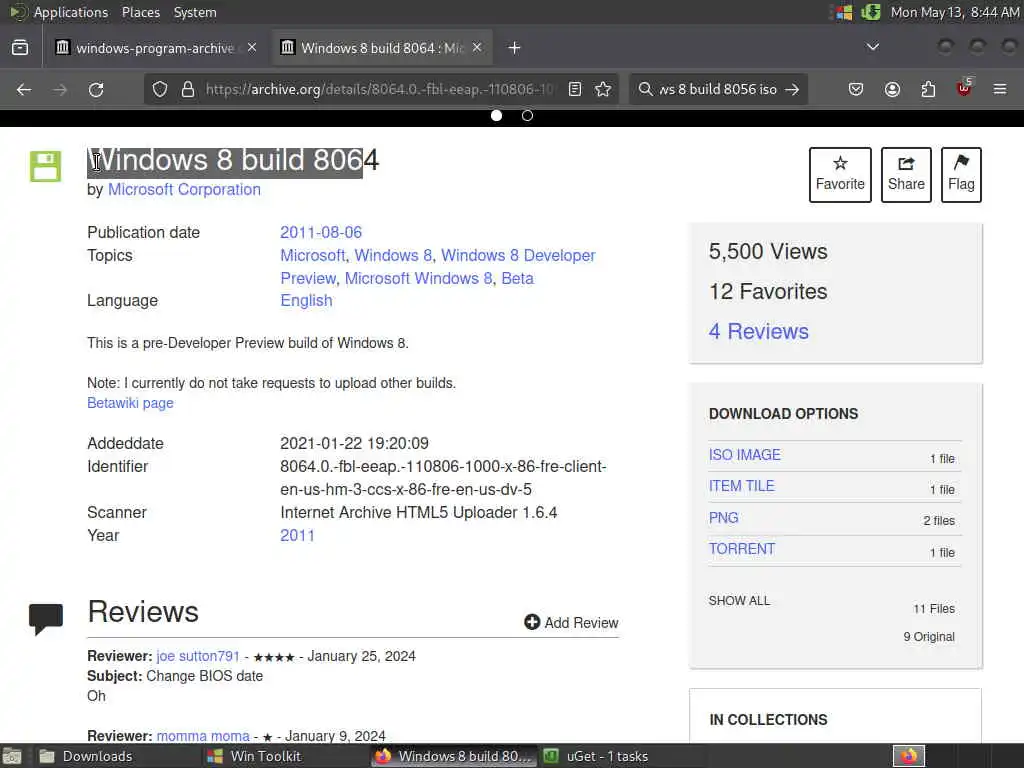The image size is (1024, 768).
Task: Click Add Review
Action: click(571, 622)
